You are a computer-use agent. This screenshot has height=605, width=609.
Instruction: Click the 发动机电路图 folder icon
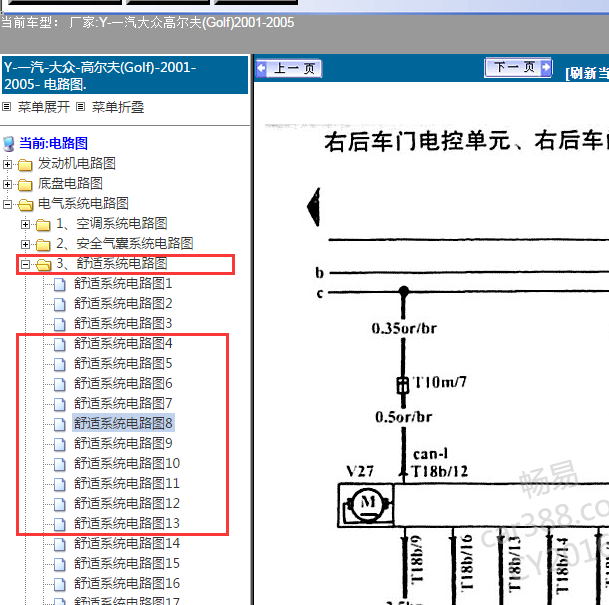25,165
